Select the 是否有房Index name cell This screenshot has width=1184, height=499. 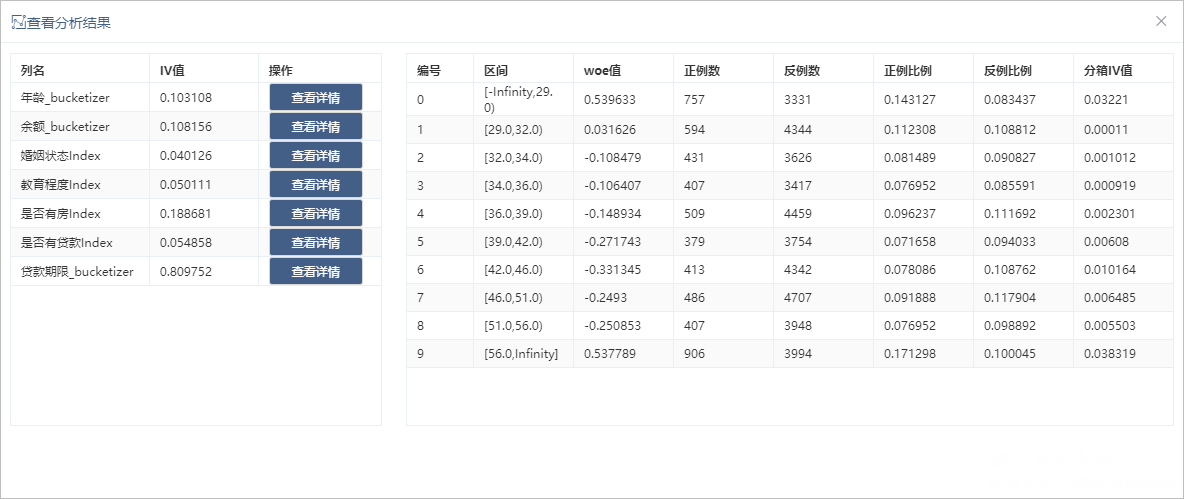pos(80,214)
